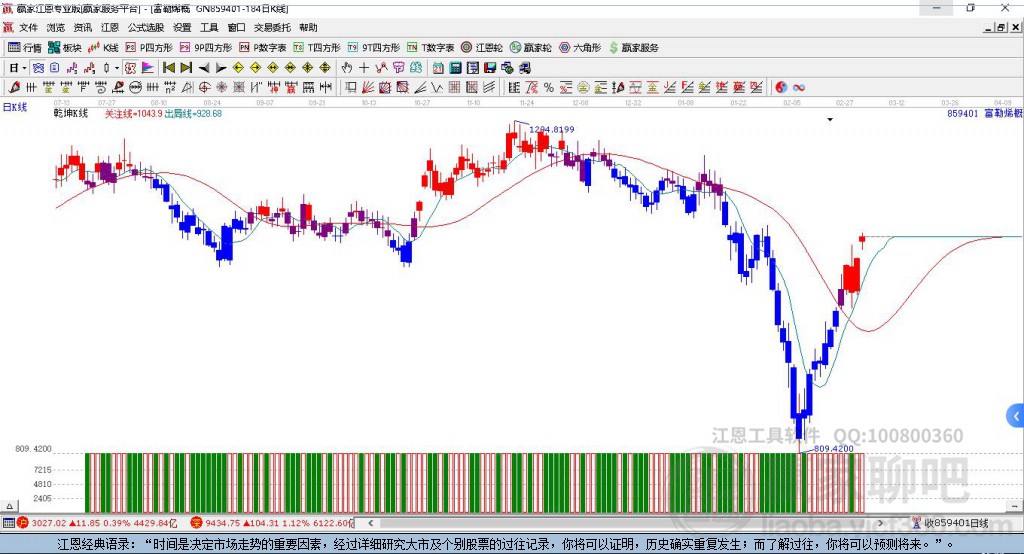Click the red snowflake radial lines icon

(221, 87)
